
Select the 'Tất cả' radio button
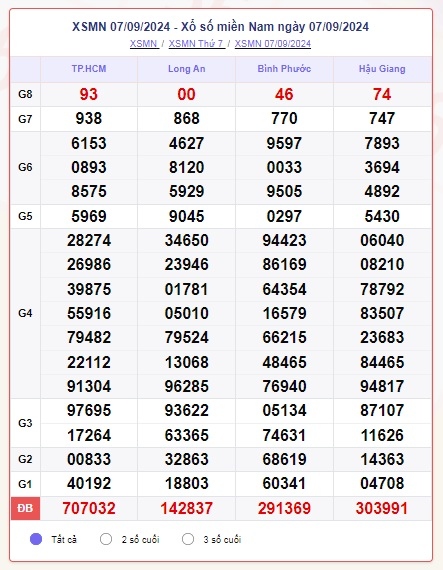[x=36, y=539]
